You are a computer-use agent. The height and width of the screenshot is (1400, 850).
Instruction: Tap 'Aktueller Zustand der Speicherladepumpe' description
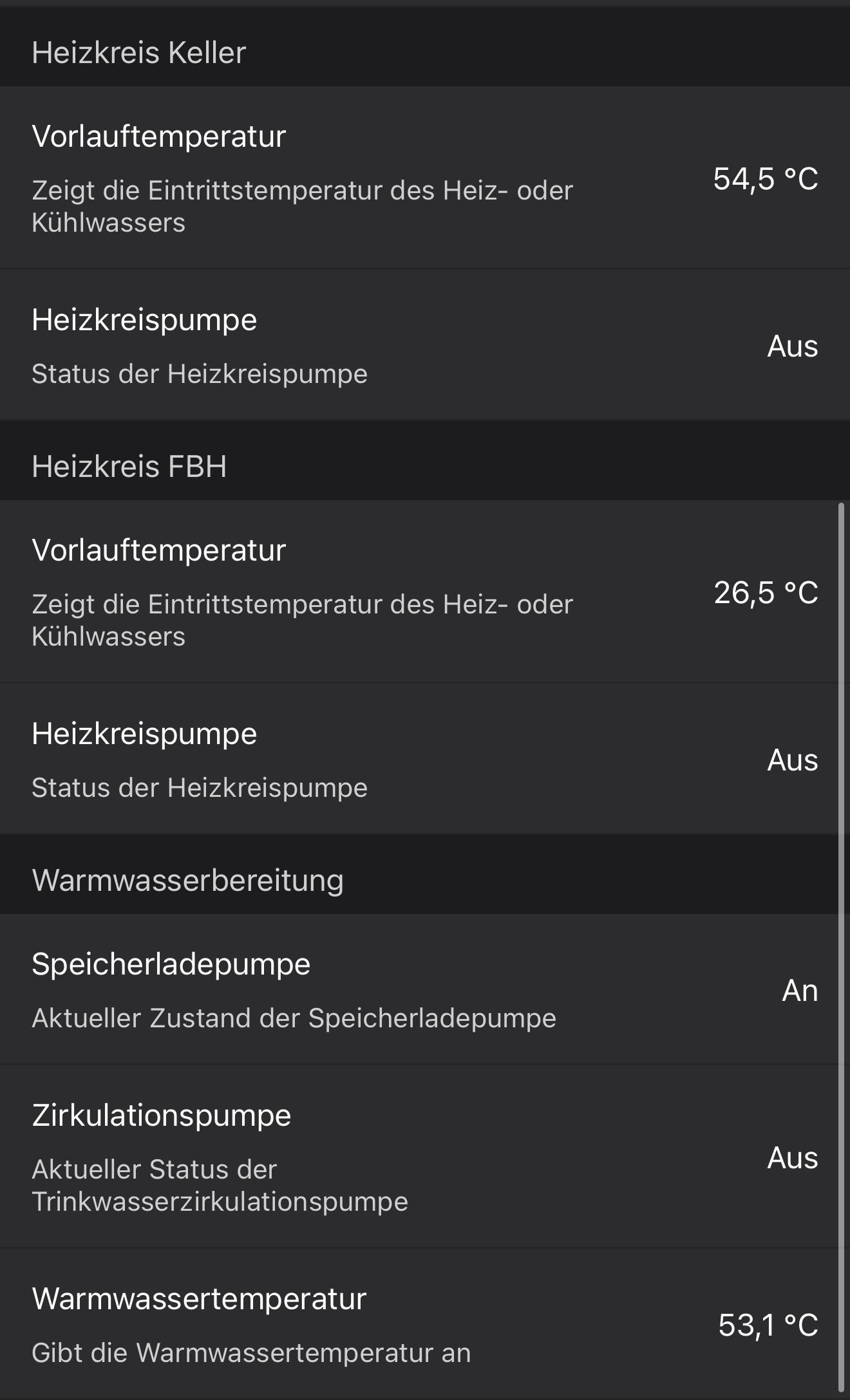pos(294,1018)
